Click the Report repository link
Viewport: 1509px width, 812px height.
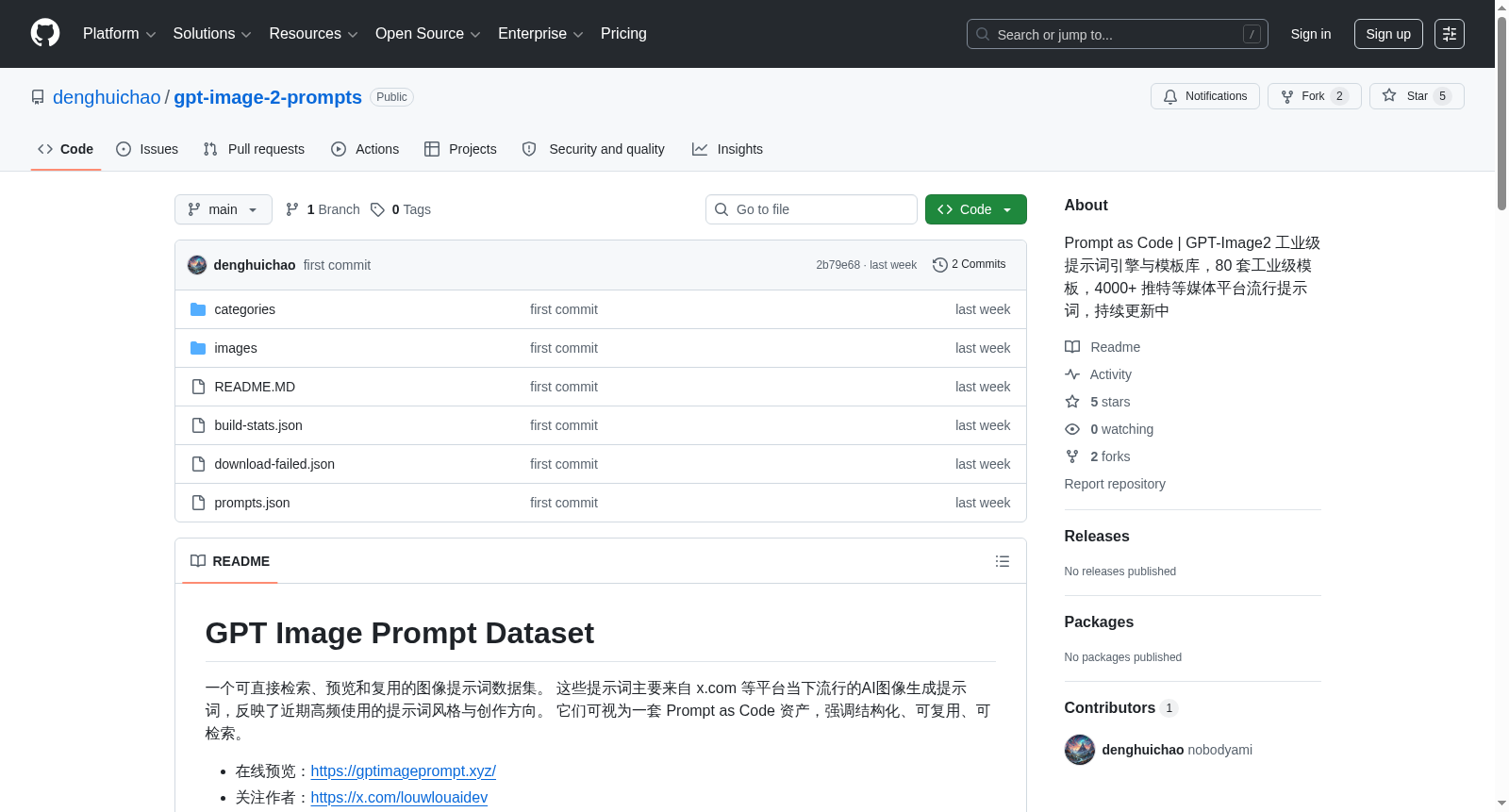(x=1115, y=484)
